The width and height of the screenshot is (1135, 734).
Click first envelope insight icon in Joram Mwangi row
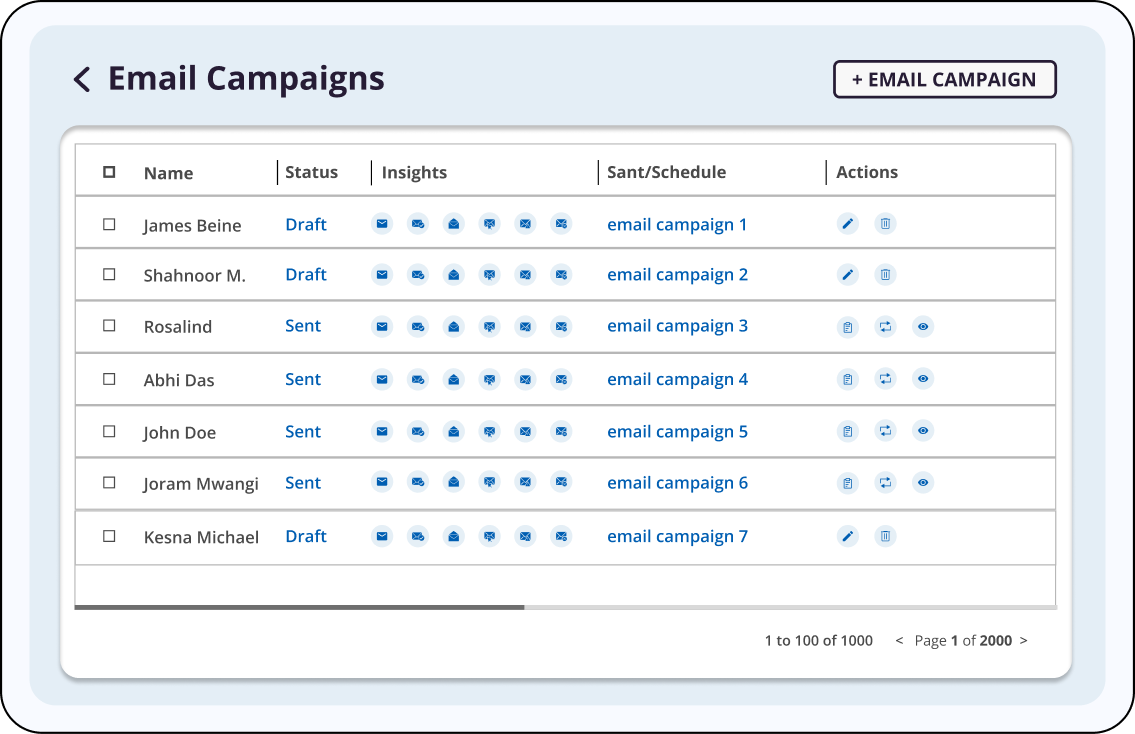[x=382, y=482]
